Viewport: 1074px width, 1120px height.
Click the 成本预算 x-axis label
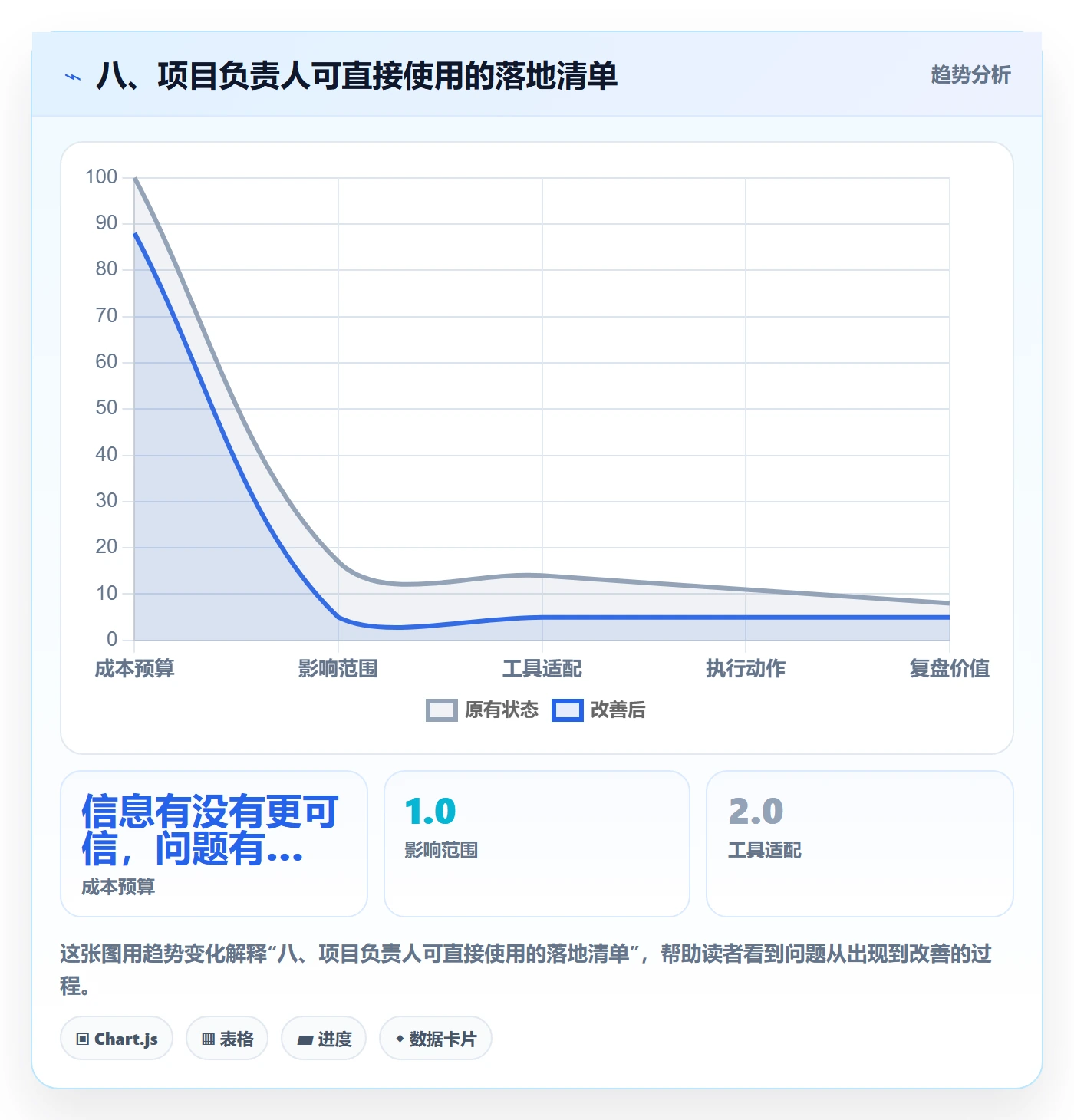pos(135,669)
